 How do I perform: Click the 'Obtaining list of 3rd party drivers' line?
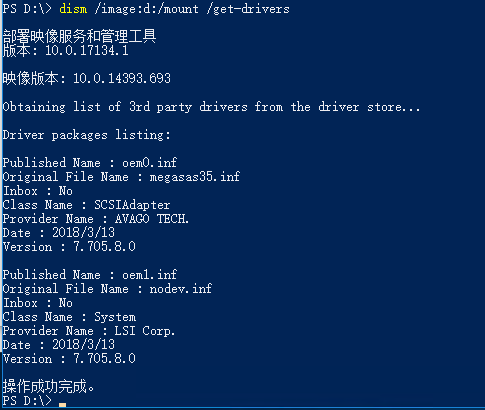click(x=211, y=107)
